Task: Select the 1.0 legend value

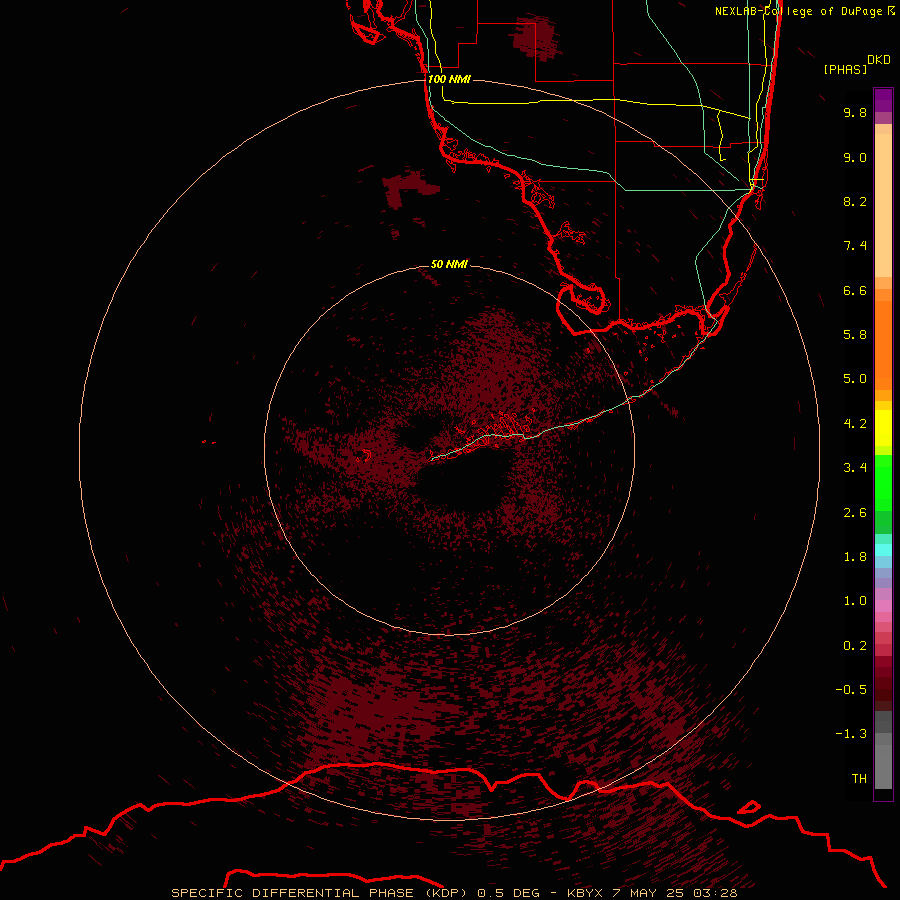Action: pyautogui.click(x=855, y=601)
